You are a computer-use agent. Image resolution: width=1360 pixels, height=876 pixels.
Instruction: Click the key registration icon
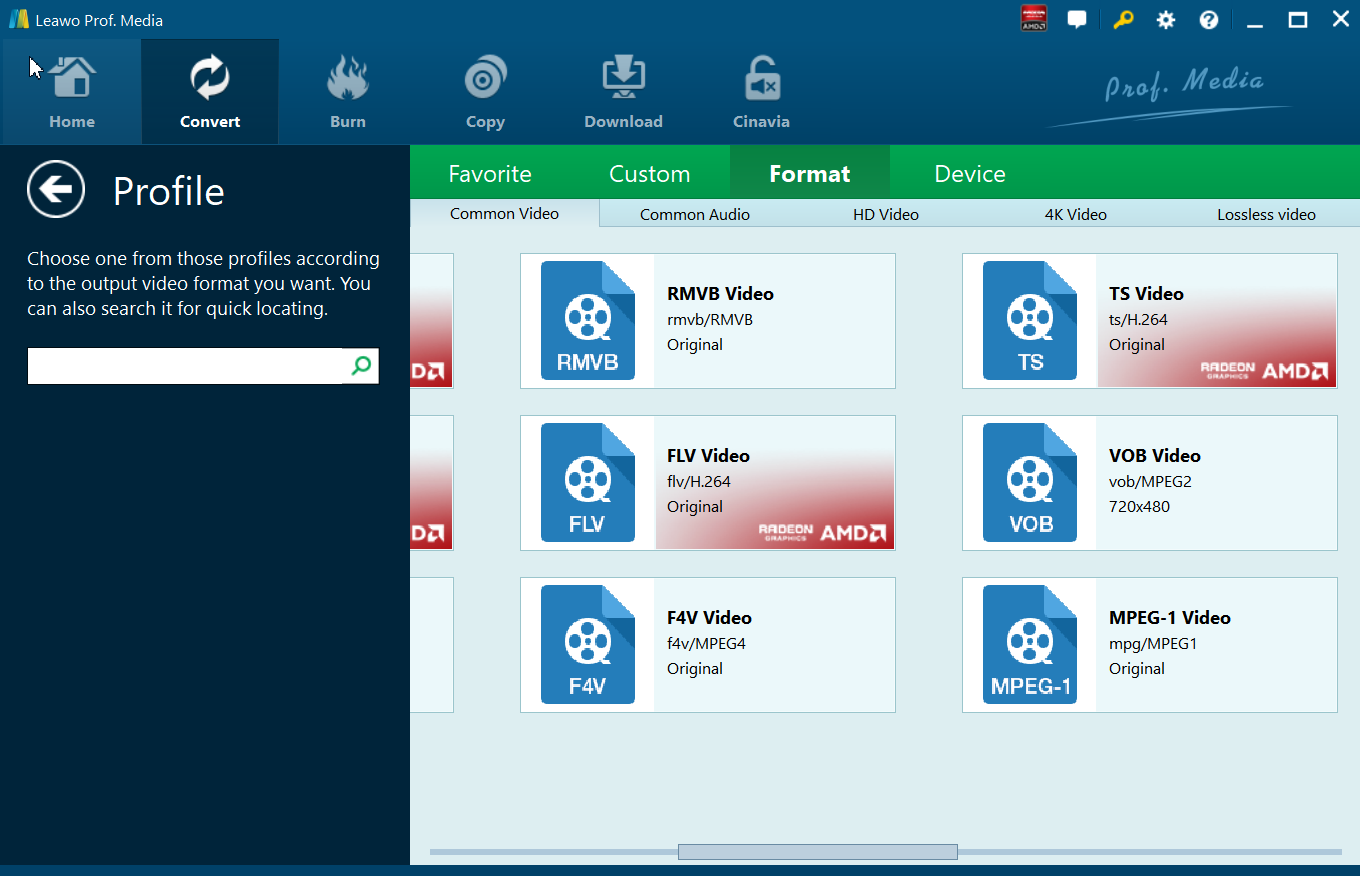pyautogui.click(x=1123, y=20)
